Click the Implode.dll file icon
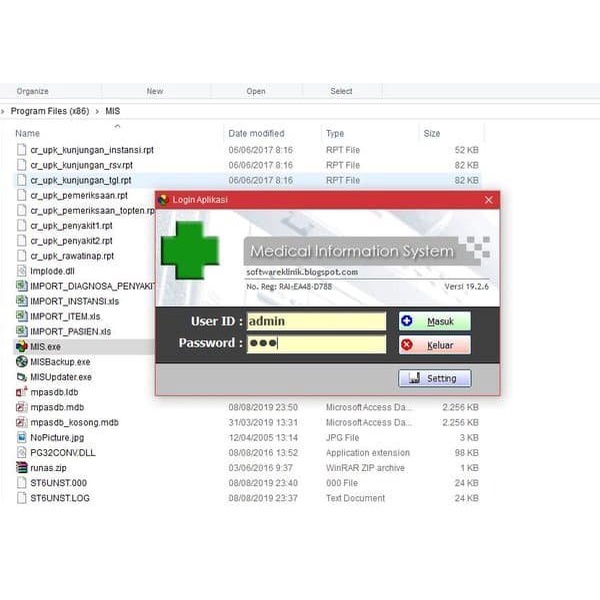The height and width of the screenshot is (600, 600). pos(22,271)
